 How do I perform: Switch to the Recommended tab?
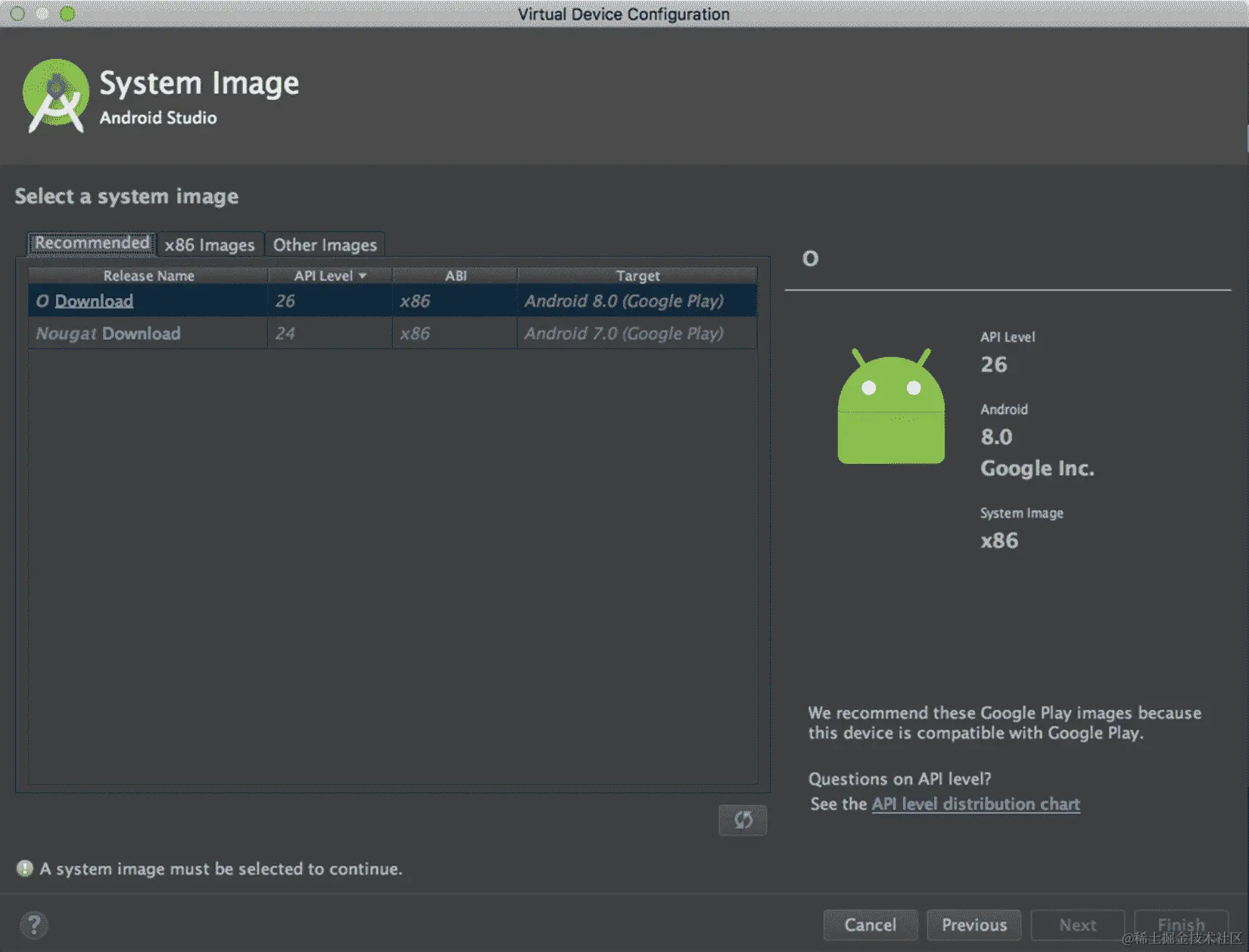92,243
